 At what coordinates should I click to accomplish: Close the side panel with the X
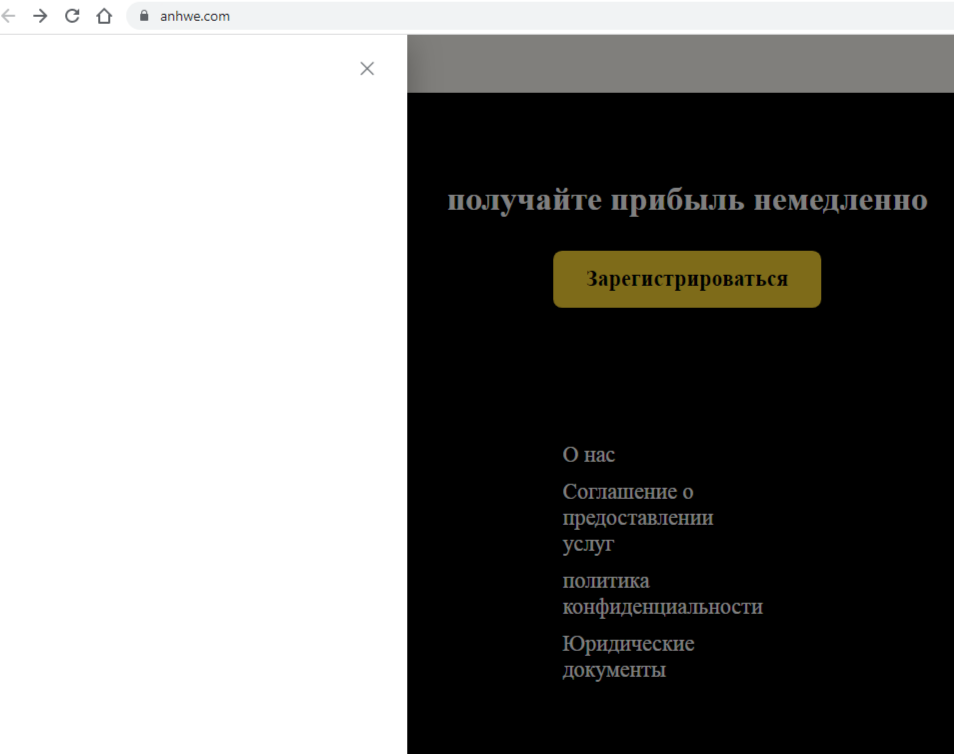point(367,68)
